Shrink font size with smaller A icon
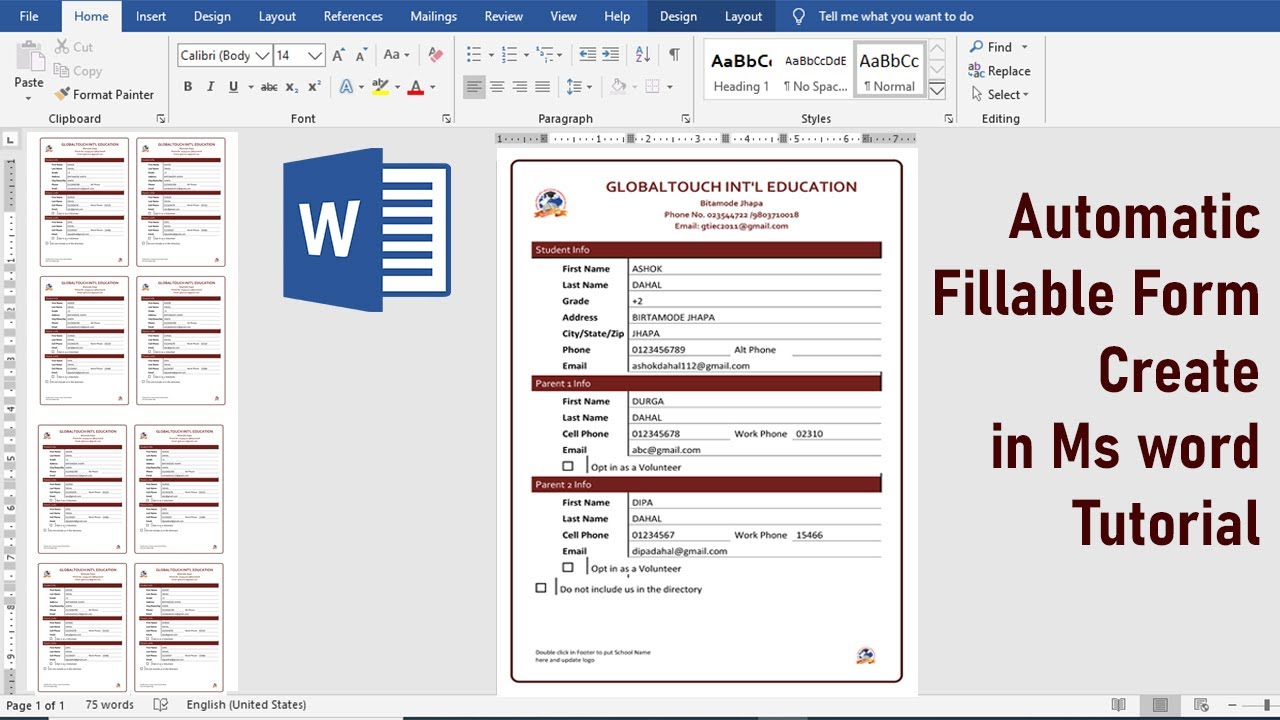The height and width of the screenshot is (720, 1280). tap(362, 55)
